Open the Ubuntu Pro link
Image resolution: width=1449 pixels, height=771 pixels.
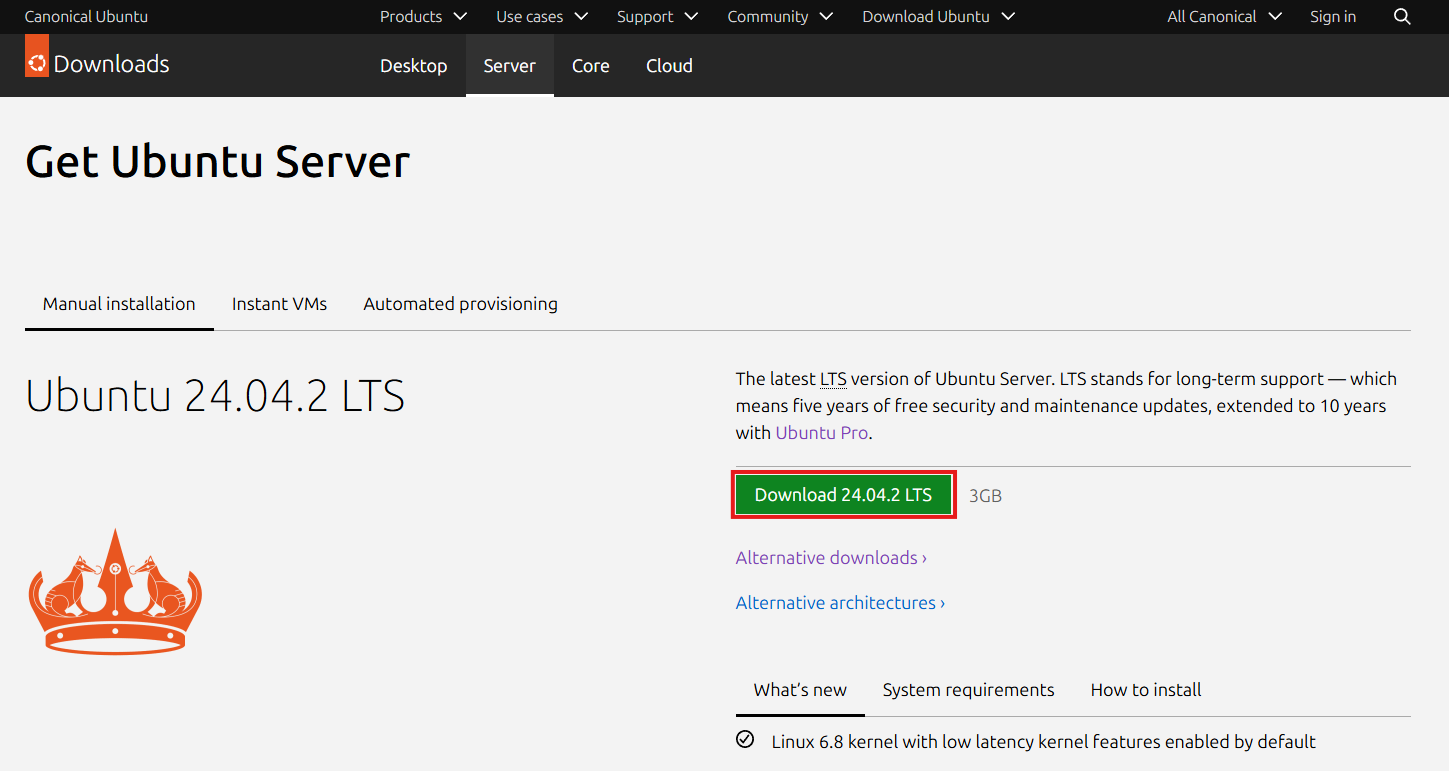(x=822, y=433)
